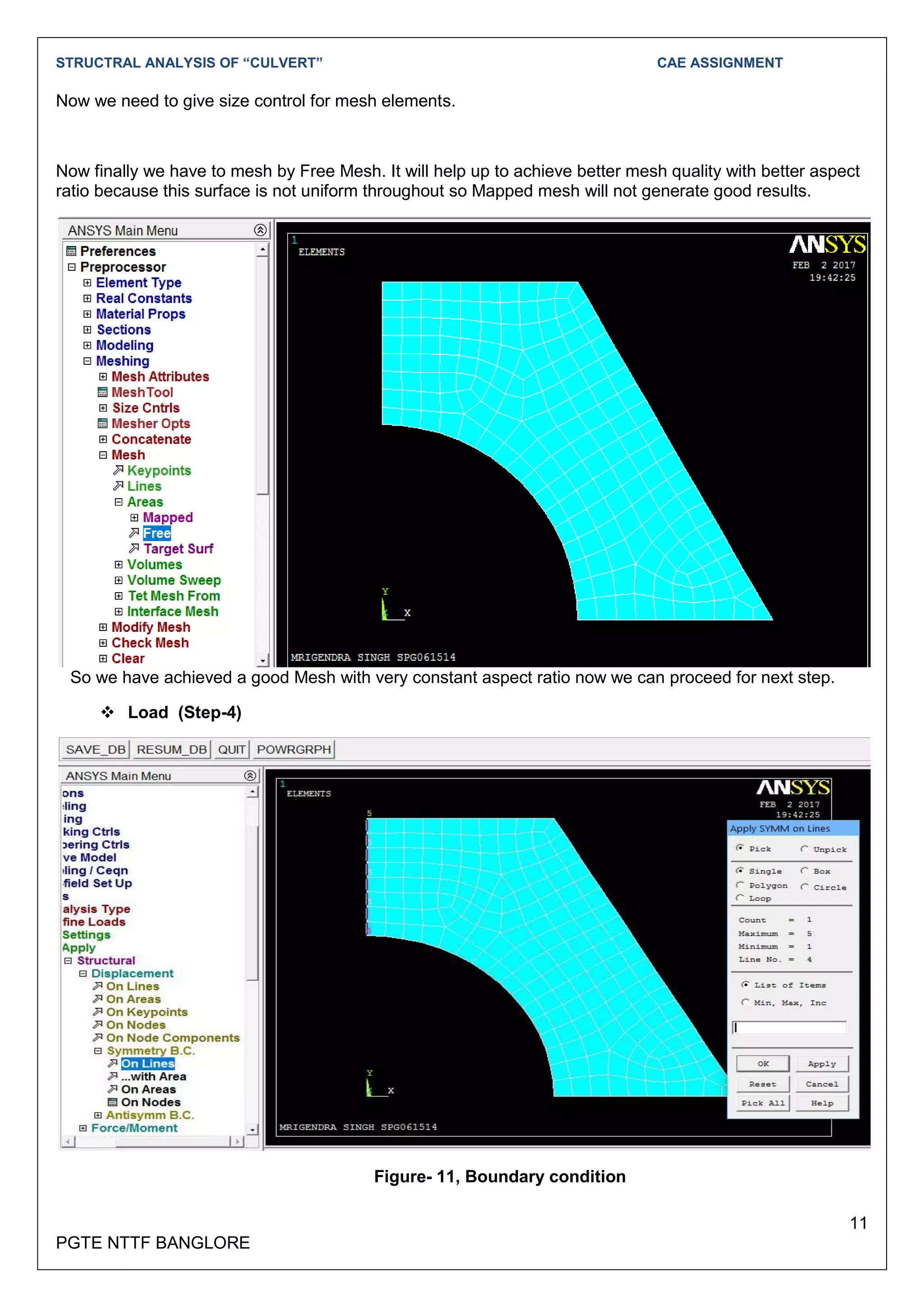924x1307 pixels.
Task: Choose Circle picking mode
Action: pos(804,886)
